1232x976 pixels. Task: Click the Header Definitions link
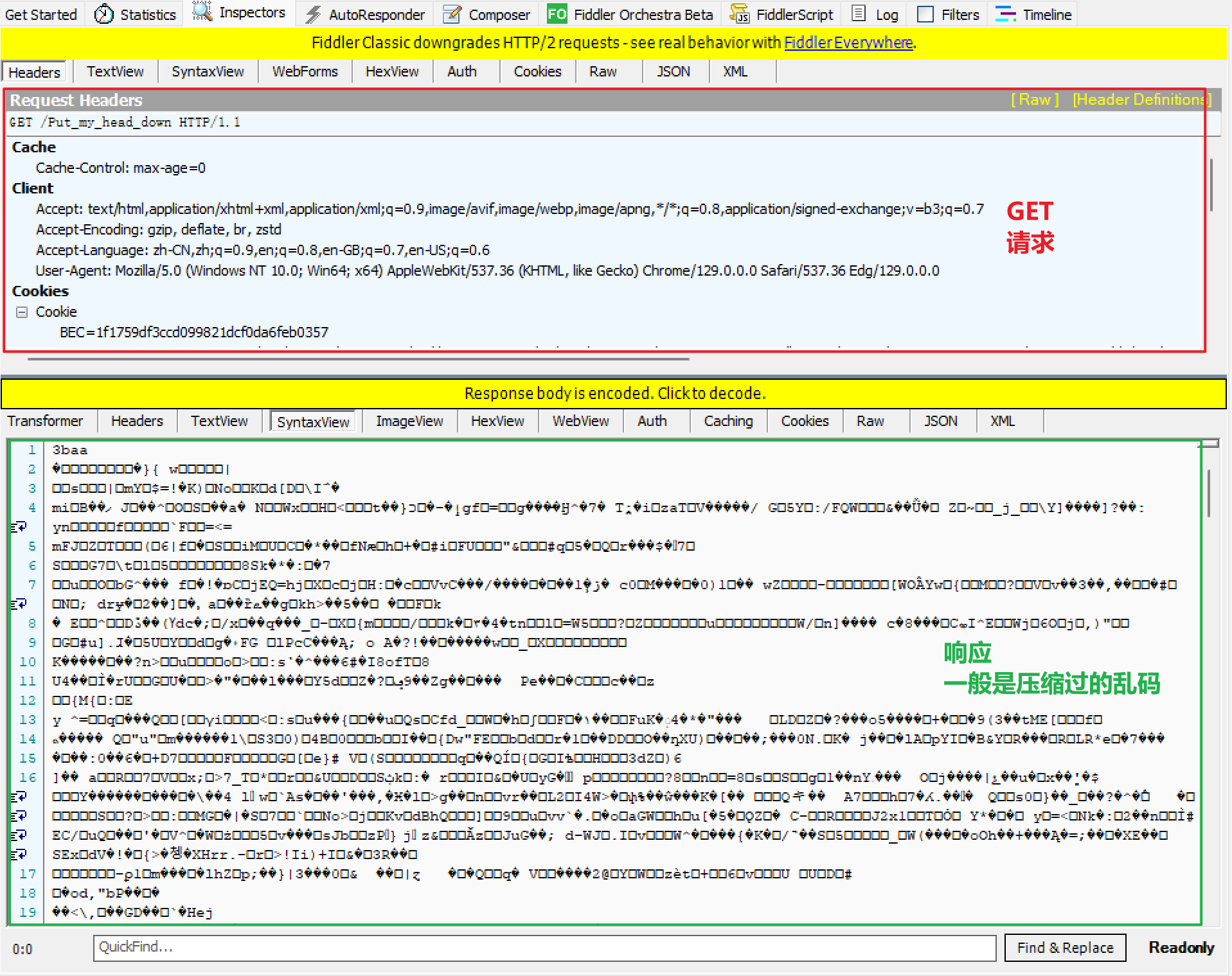click(x=1142, y=100)
